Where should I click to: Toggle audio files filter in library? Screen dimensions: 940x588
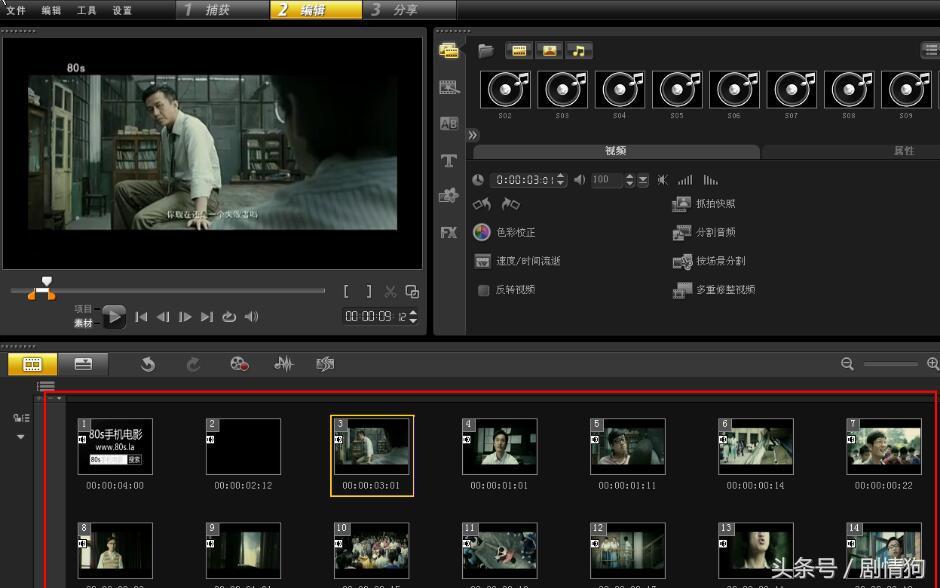pos(579,51)
